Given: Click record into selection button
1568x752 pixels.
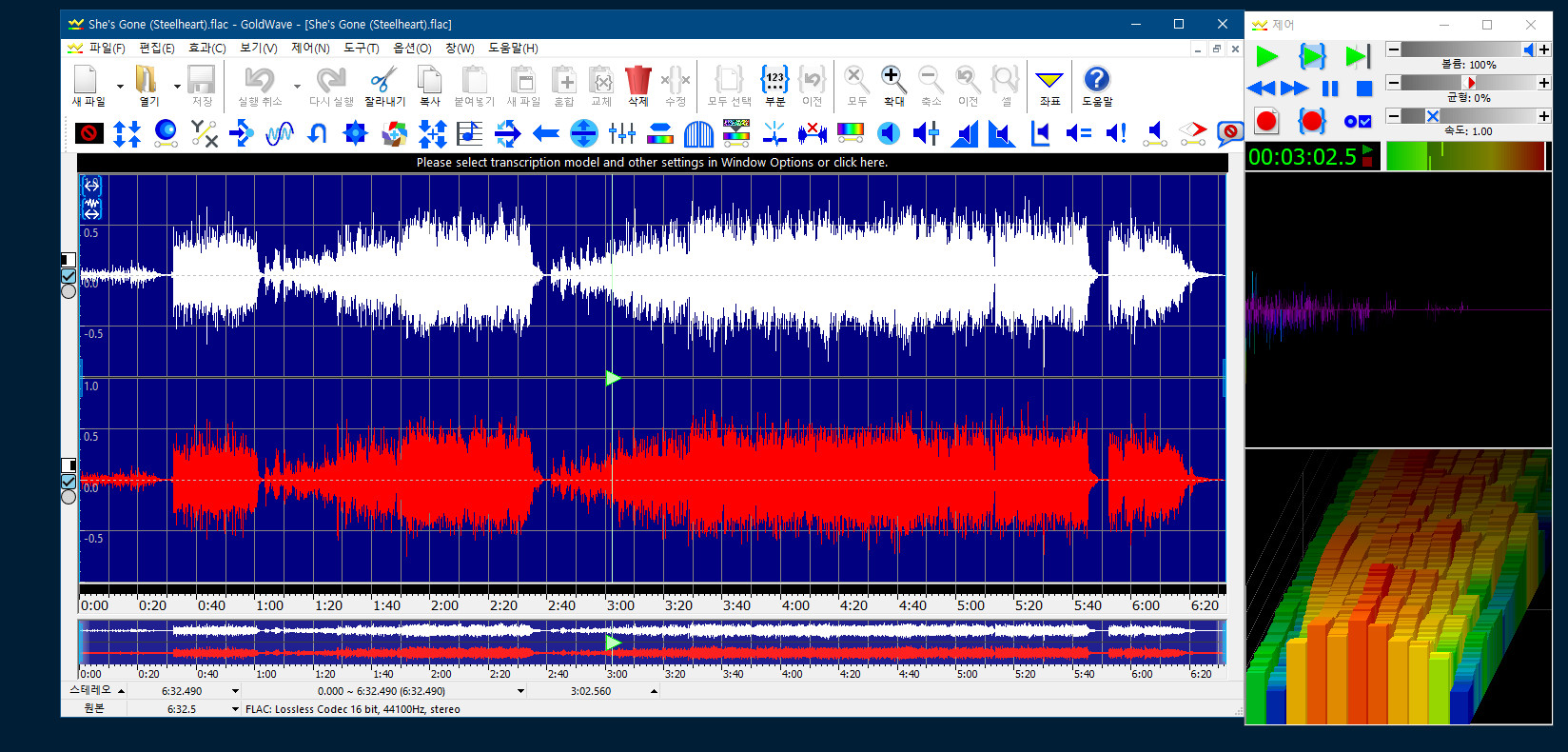Looking at the screenshot, I should 1312,121.
